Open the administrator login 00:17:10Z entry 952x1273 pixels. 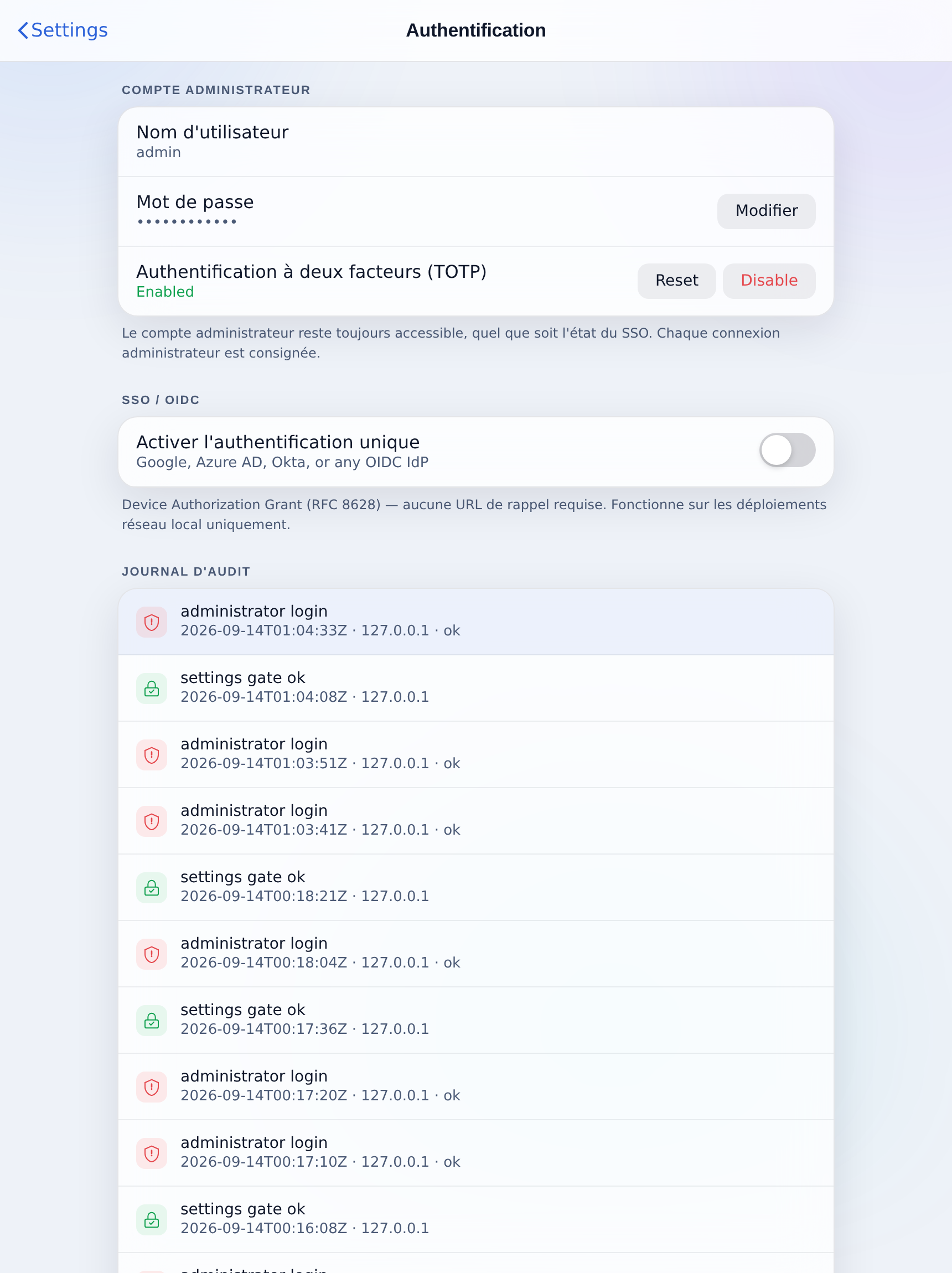476,1153
